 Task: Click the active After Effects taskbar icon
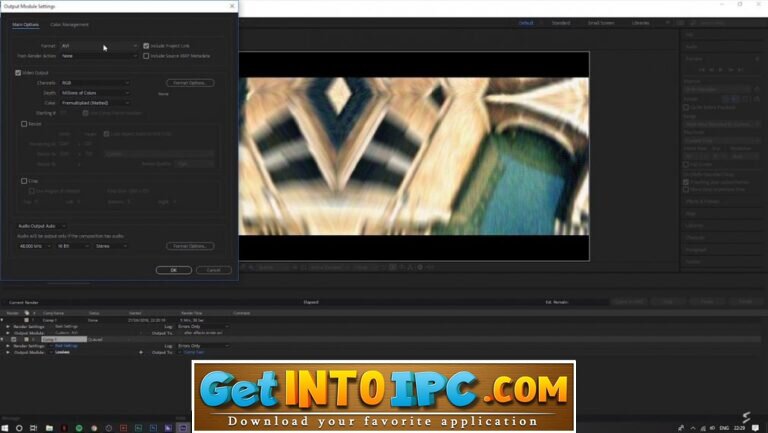click(x=183, y=428)
